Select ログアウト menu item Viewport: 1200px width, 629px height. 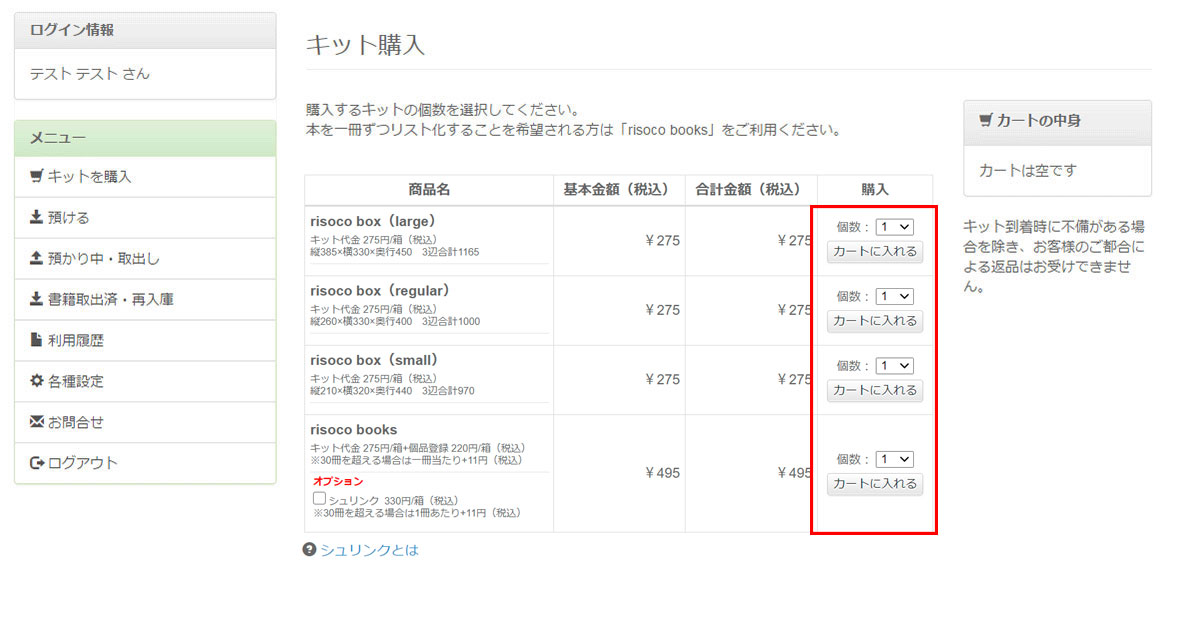[x=145, y=463]
